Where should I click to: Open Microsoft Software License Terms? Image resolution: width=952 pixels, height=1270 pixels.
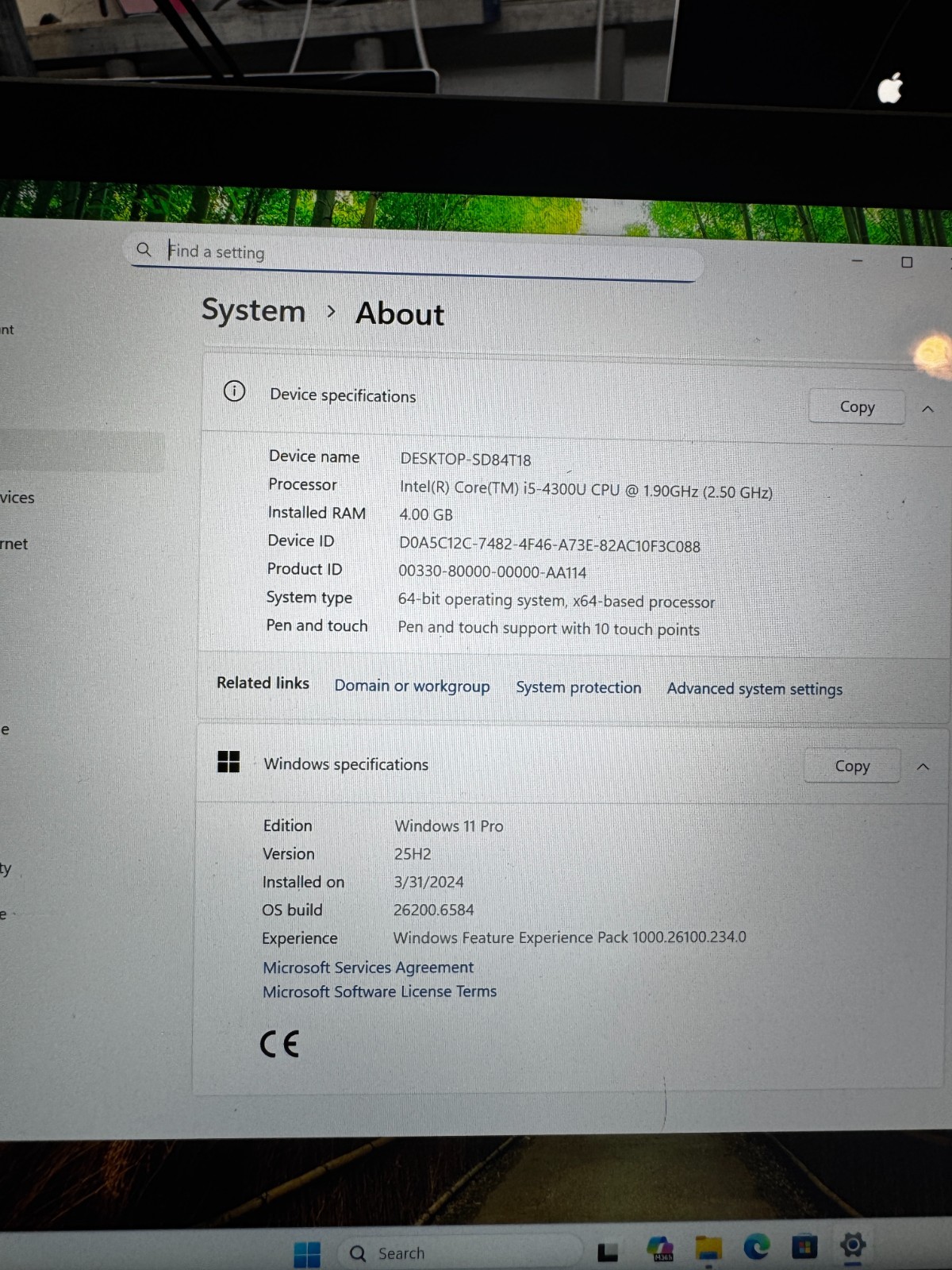[x=379, y=991]
